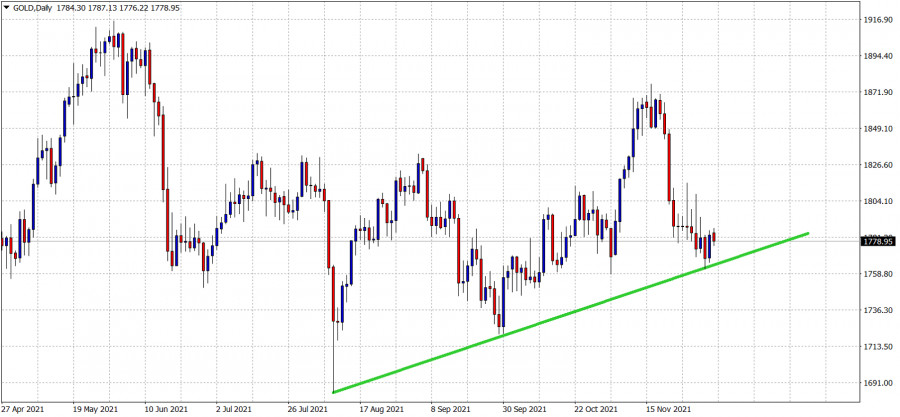Click the 1849.10 price axis label
This screenshot has width=900, height=417.
[x=879, y=128]
